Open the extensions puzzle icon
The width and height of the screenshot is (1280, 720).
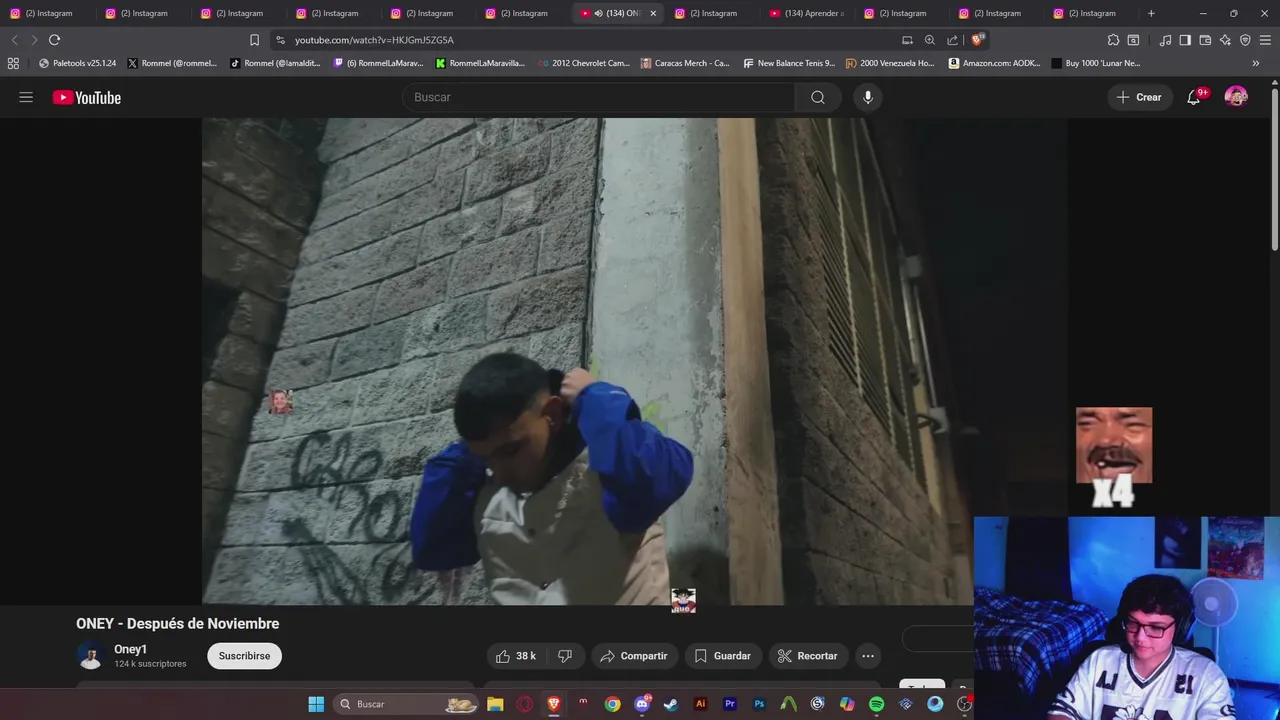[1113, 40]
